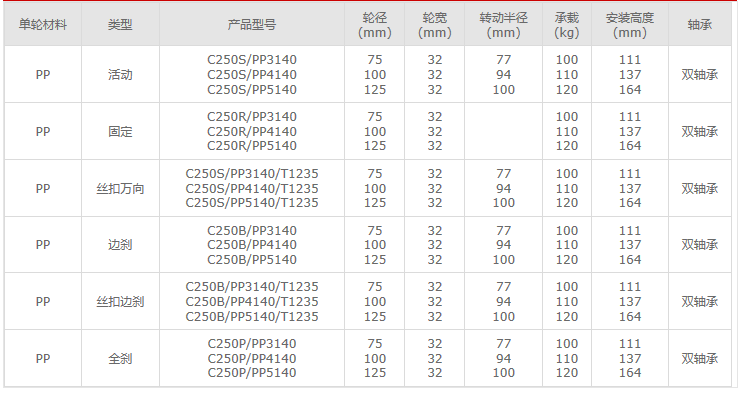This screenshot has height=398, width=738.
Task: Click the 单轮材料 column header
Action: pos(43,24)
